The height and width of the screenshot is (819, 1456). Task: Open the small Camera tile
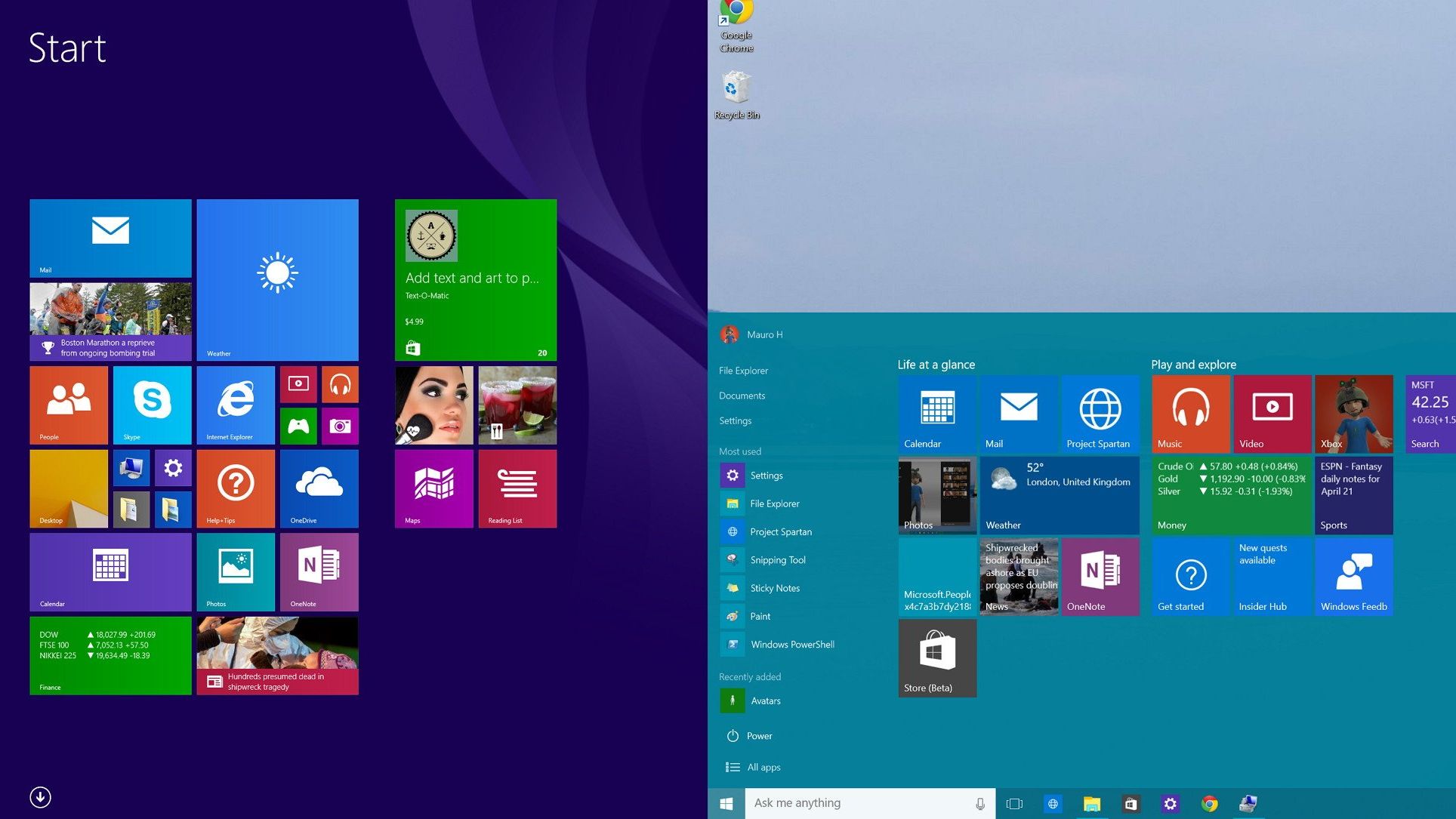[340, 426]
